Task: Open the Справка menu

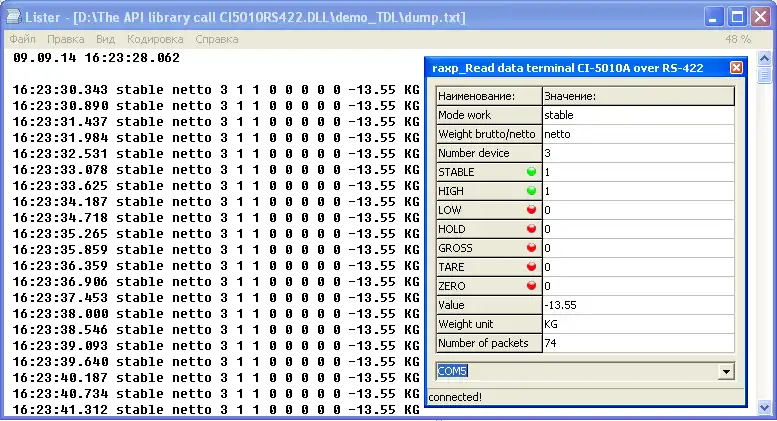Action: pyautogui.click(x=217, y=39)
